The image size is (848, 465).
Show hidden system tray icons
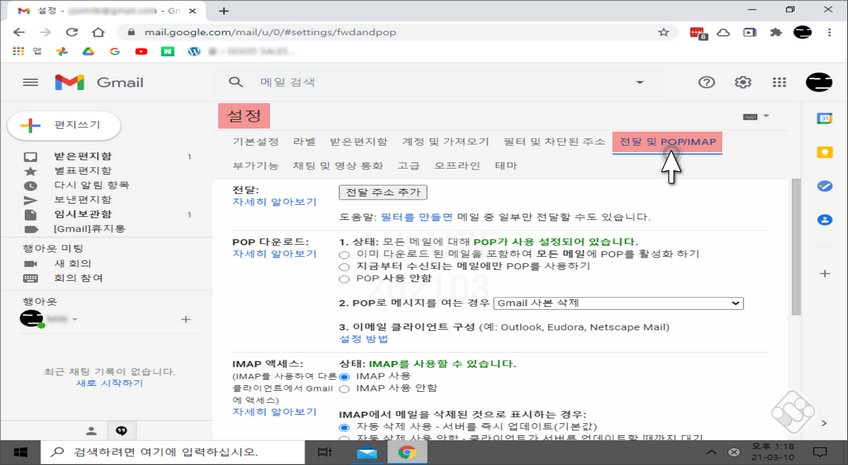712,452
